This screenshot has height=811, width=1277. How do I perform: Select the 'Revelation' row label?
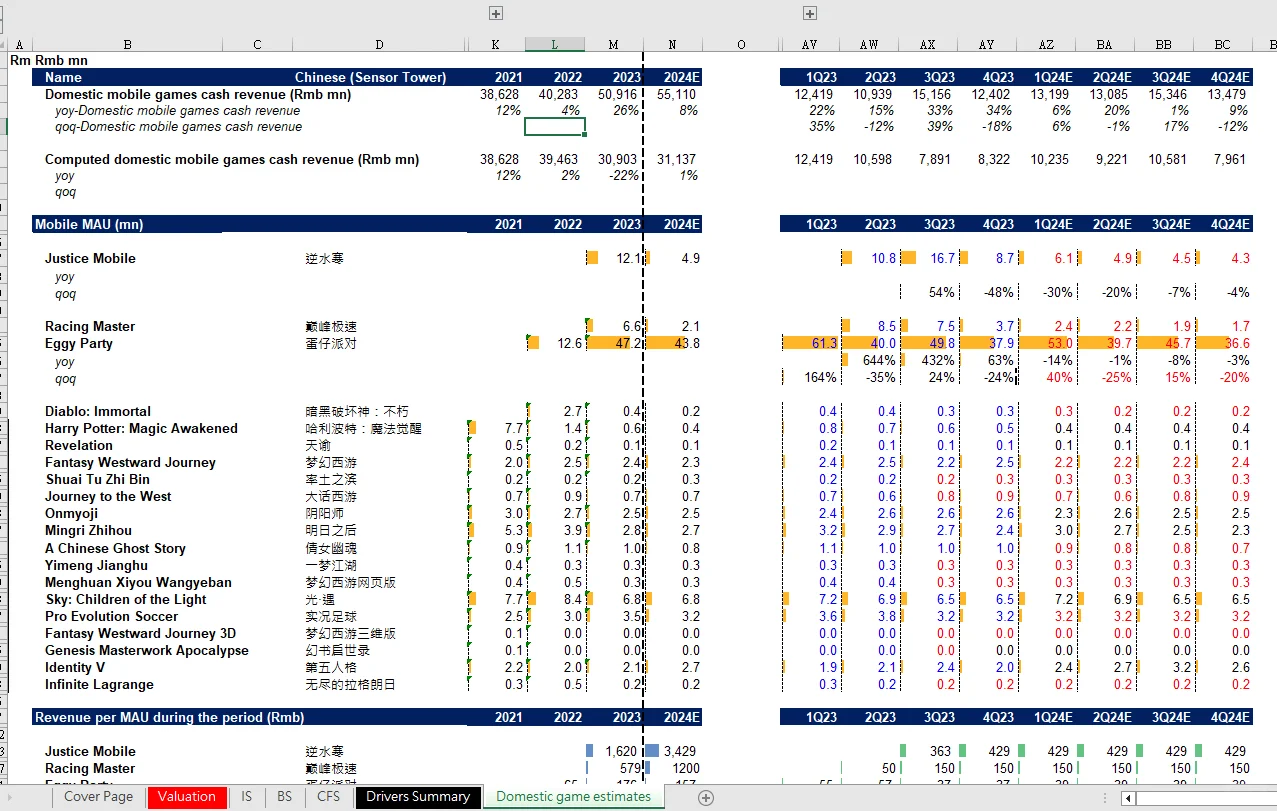pos(79,445)
